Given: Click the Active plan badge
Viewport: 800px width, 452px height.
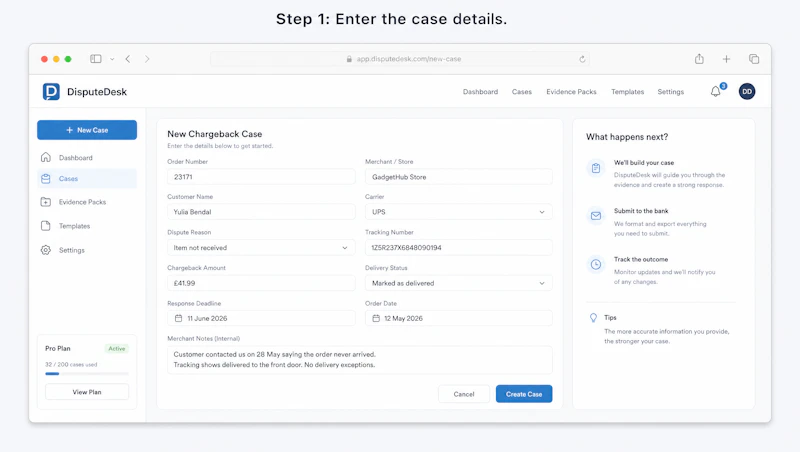Looking at the screenshot, I should coord(117,348).
